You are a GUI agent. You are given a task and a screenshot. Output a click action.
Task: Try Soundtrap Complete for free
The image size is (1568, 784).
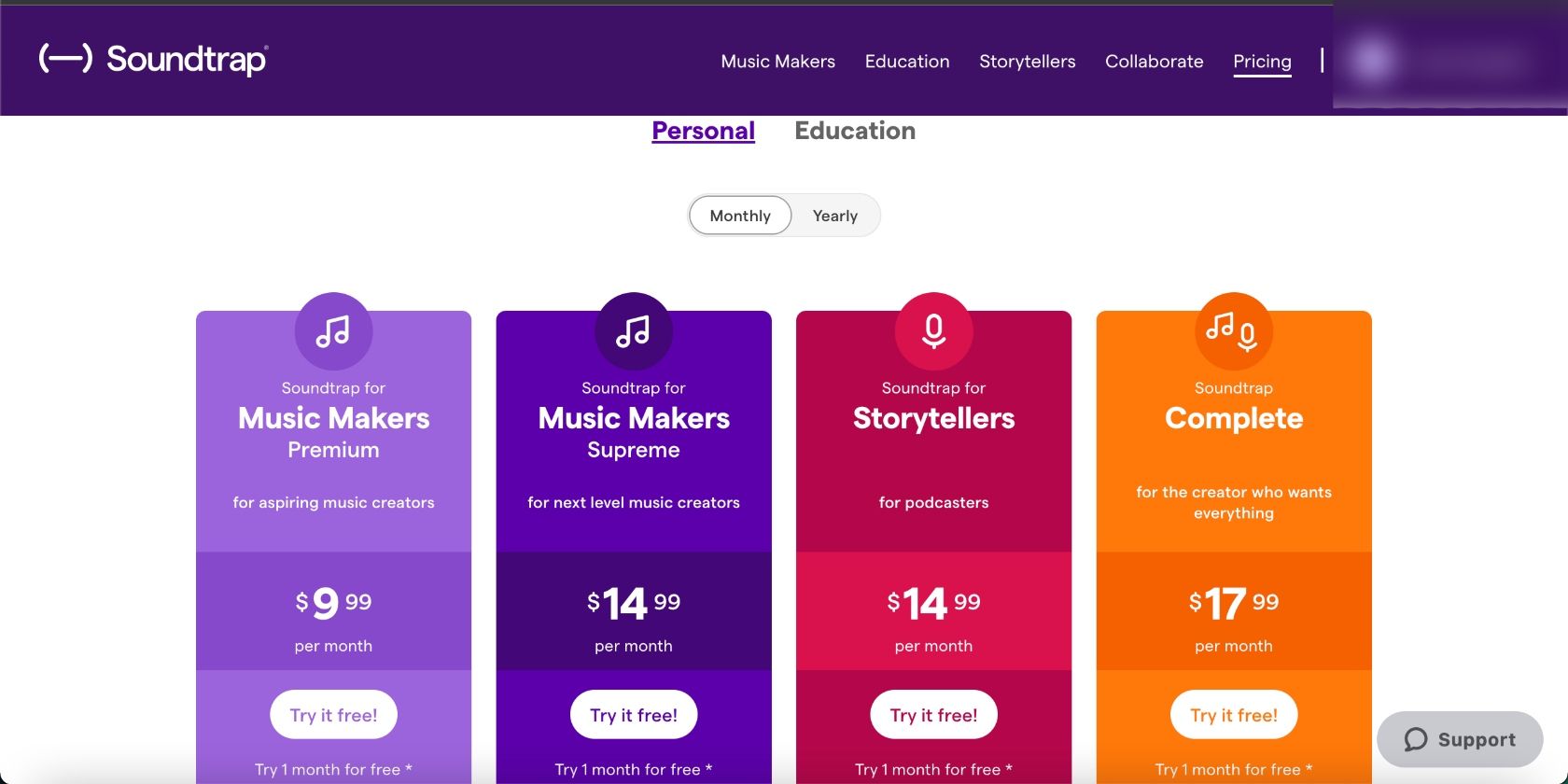click(x=1234, y=715)
